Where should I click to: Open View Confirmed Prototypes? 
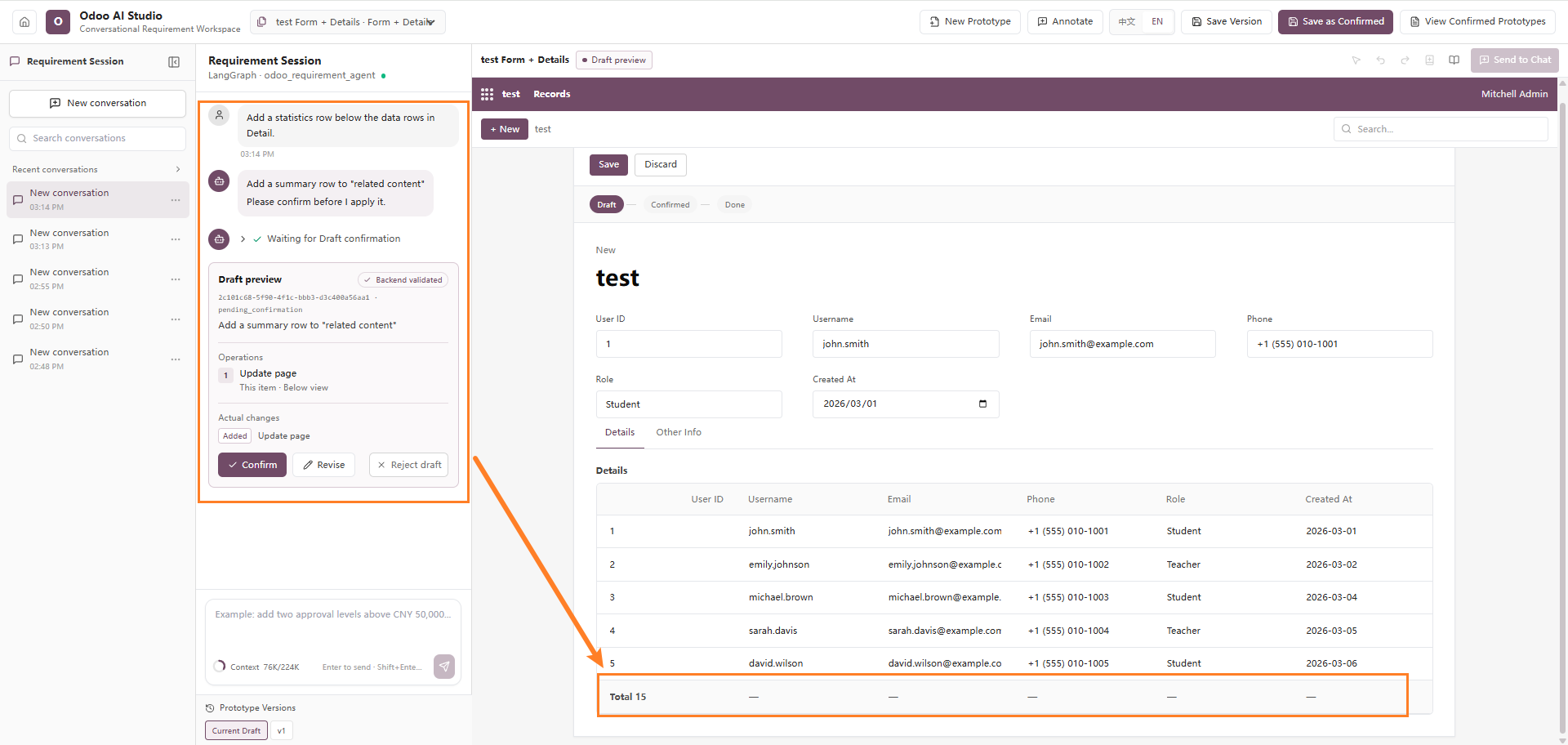pos(1477,22)
